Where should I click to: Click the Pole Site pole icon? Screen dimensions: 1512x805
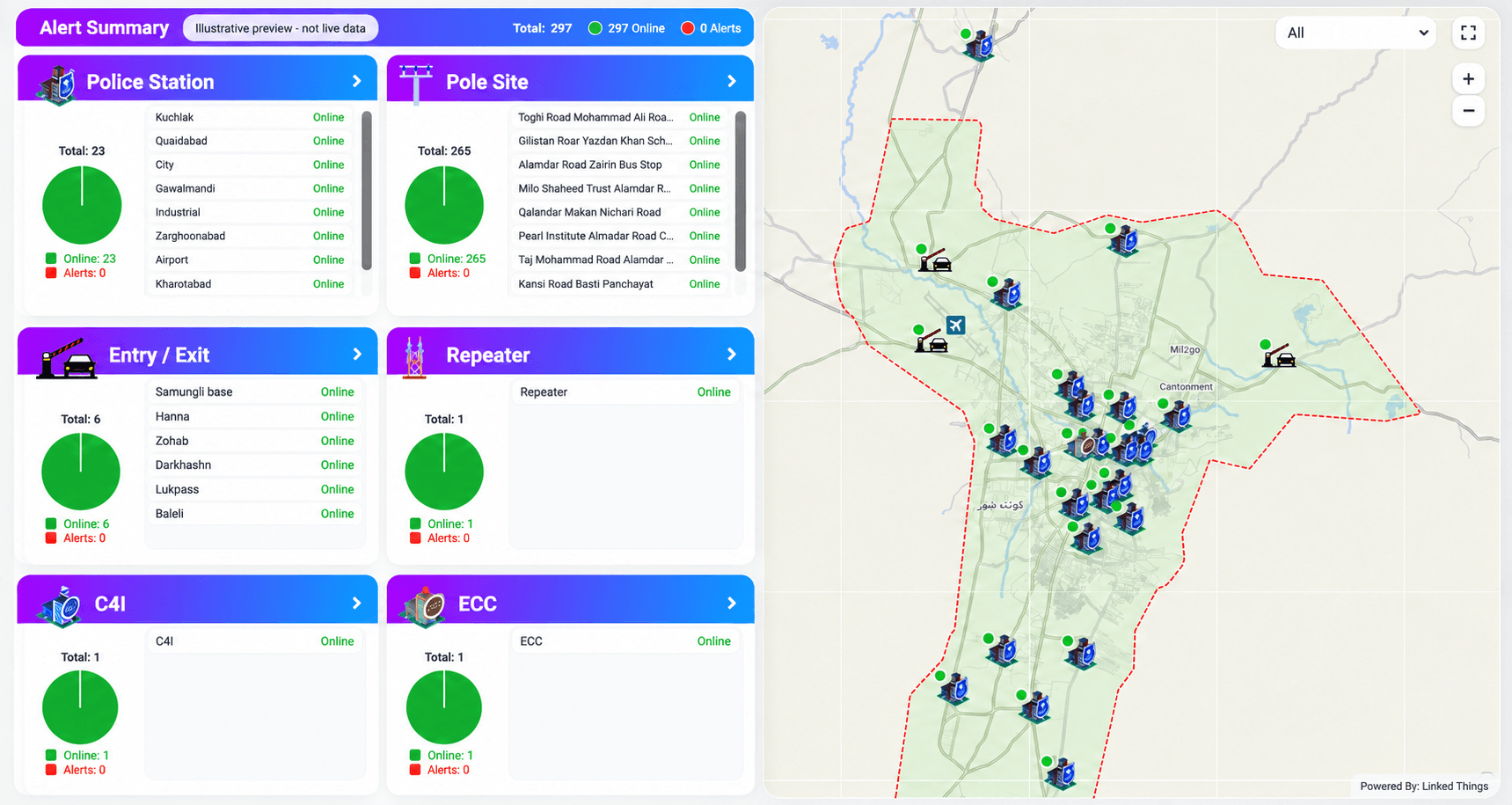416,84
